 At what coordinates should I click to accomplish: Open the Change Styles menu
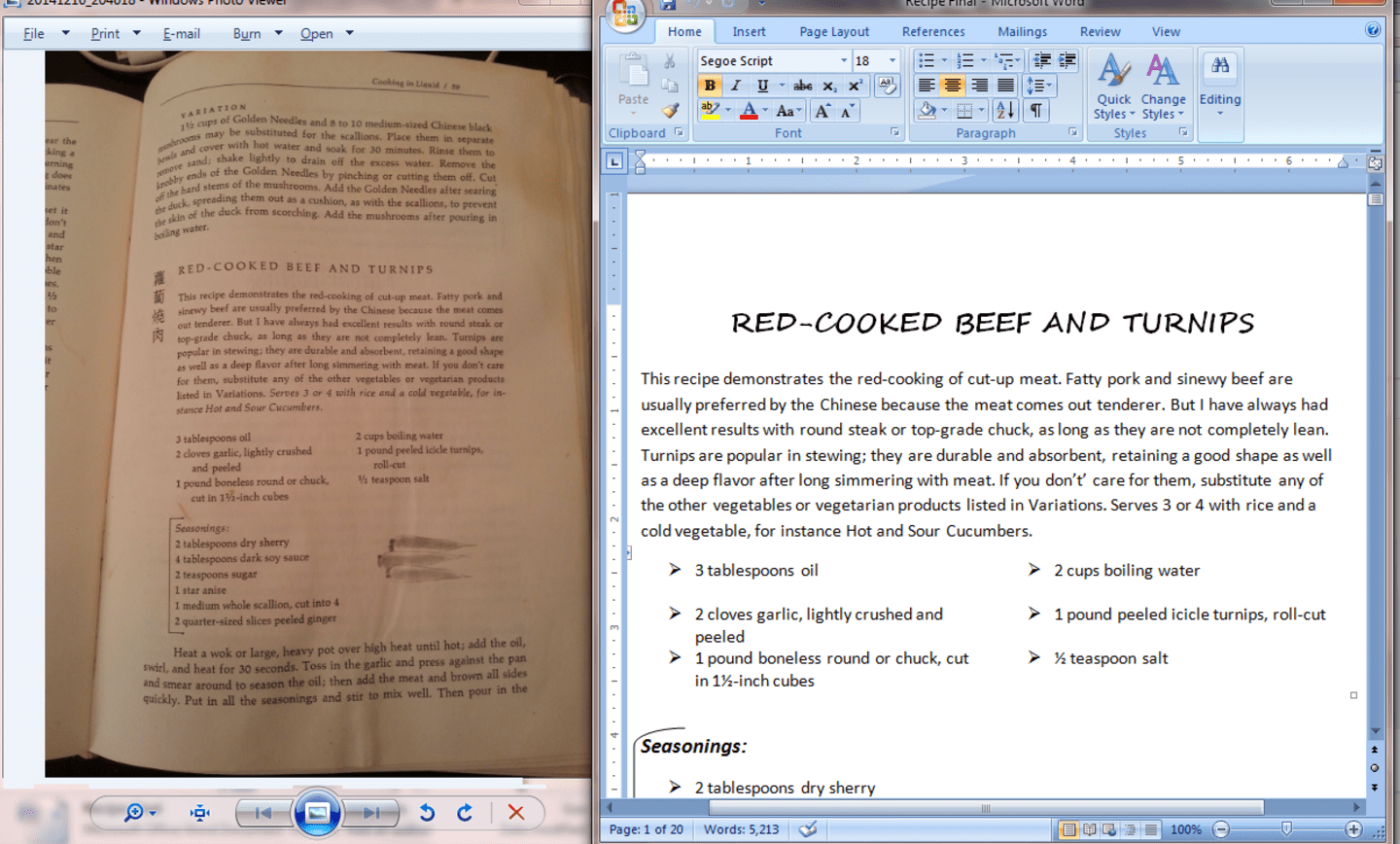1163,87
